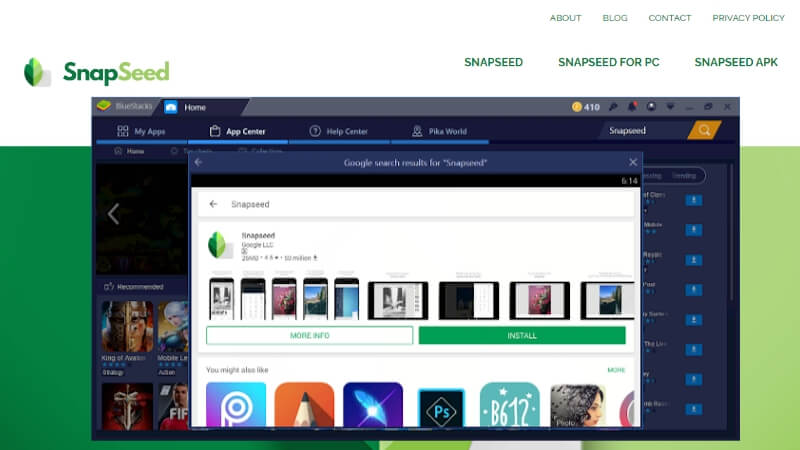The height and width of the screenshot is (450, 800).
Task: Close the Google search results dialog
Action: click(632, 162)
